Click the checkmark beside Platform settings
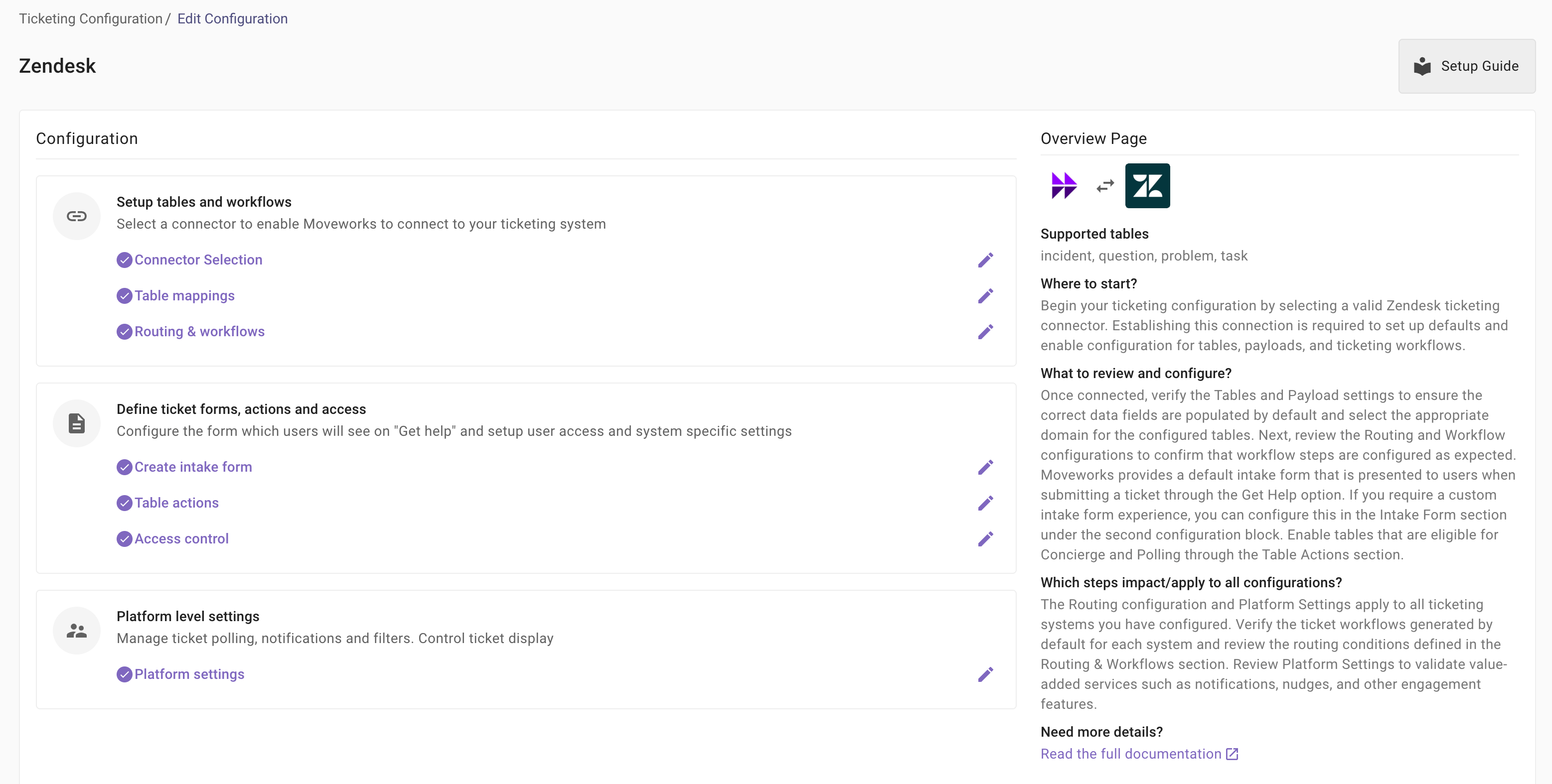 tap(124, 674)
